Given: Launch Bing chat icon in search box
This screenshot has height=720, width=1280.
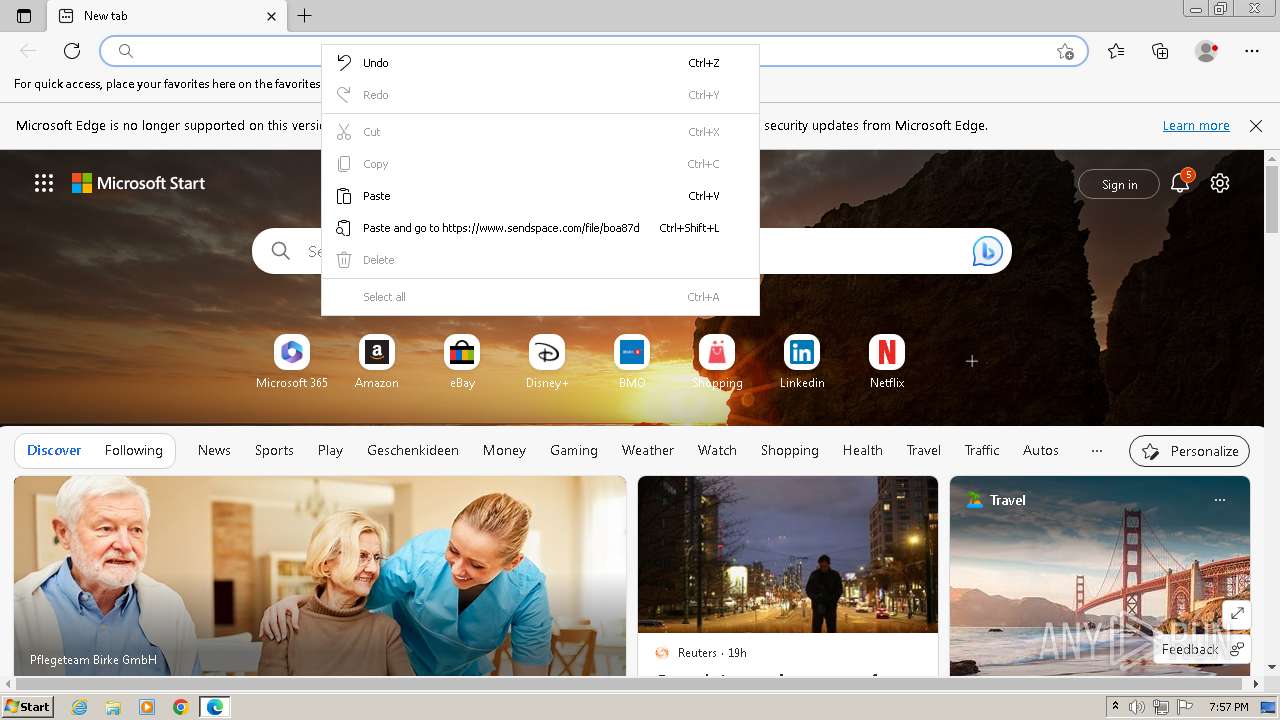Looking at the screenshot, I should point(987,251).
